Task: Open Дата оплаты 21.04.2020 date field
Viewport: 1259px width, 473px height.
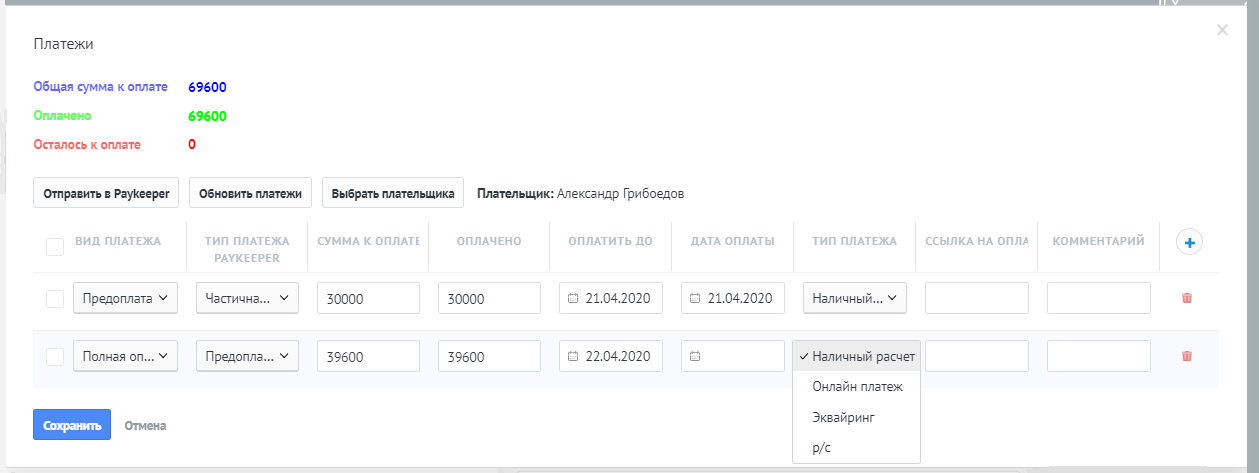Action: 733,298
